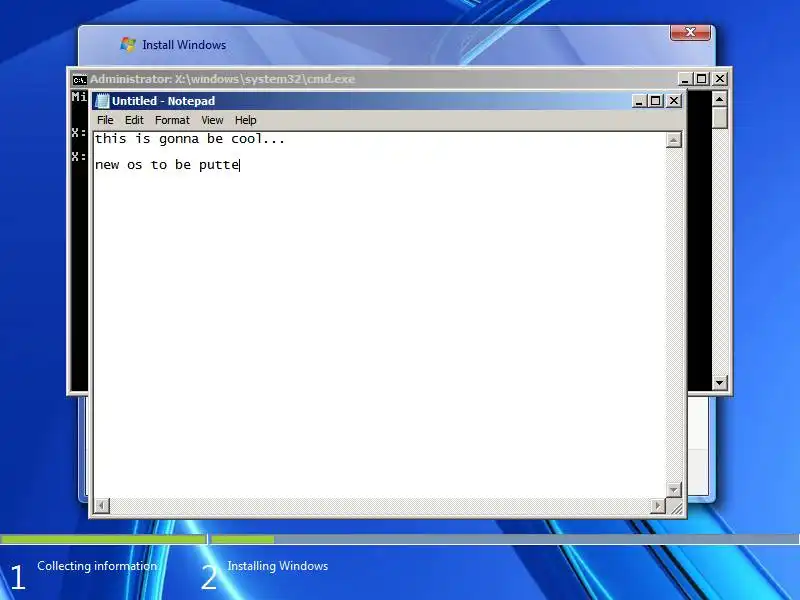Click the "Install Windows" title text
Viewport: 800px width, 600px height.
[184, 45]
